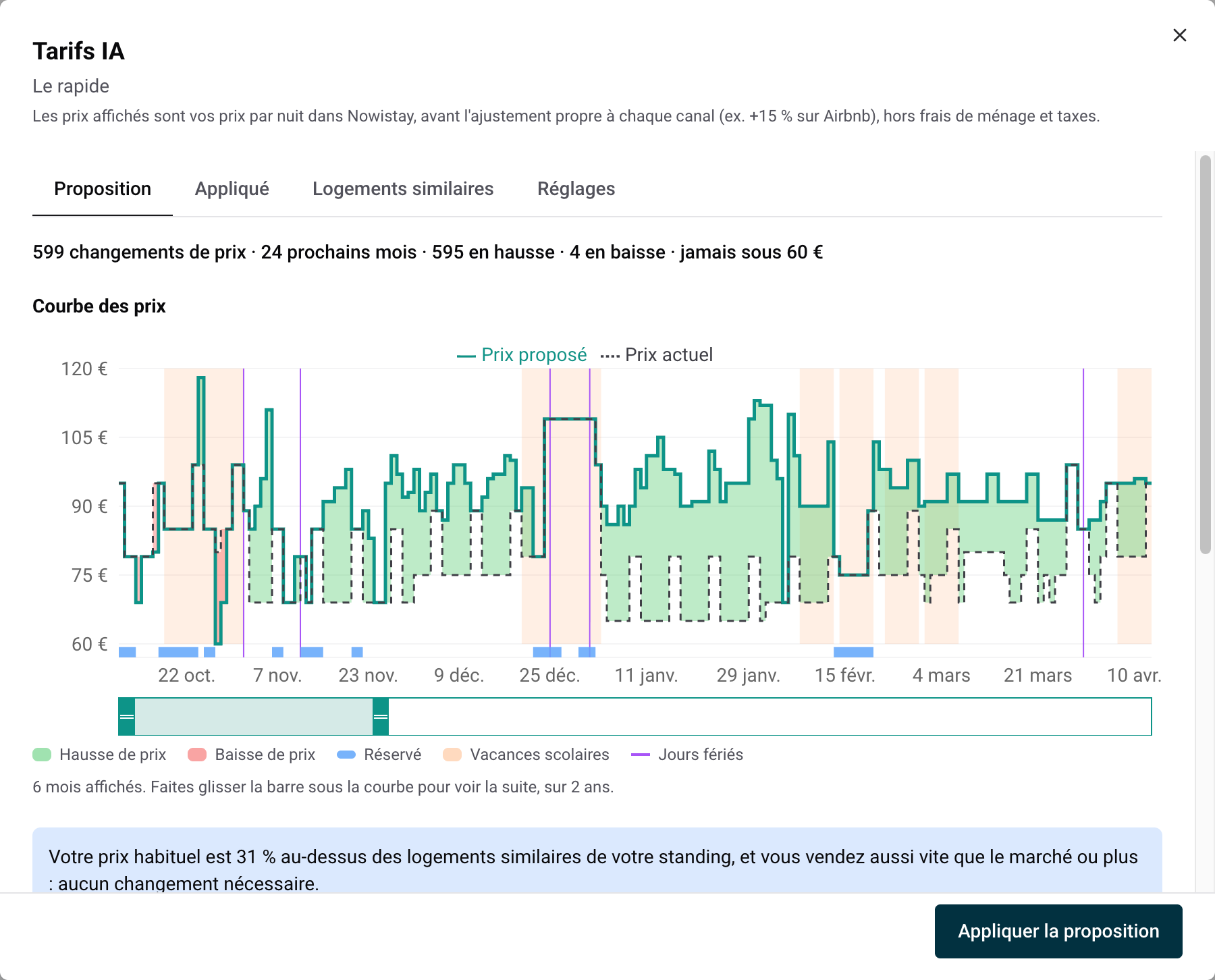Toggle the Prix actuel series in the chart legend

click(657, 355)
